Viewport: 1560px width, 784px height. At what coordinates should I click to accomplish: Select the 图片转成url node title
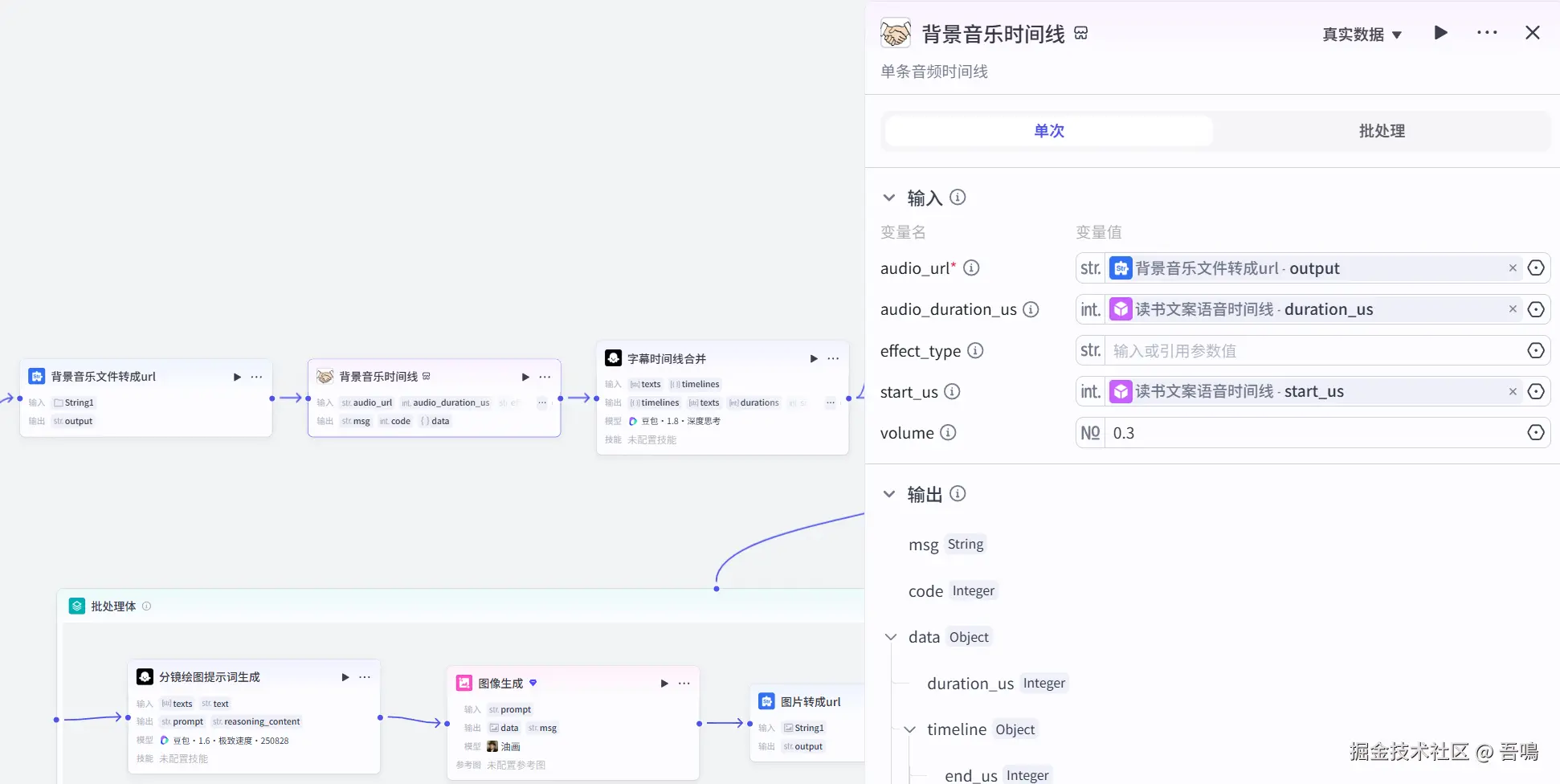pyautogui.click(x=811, y=702)
